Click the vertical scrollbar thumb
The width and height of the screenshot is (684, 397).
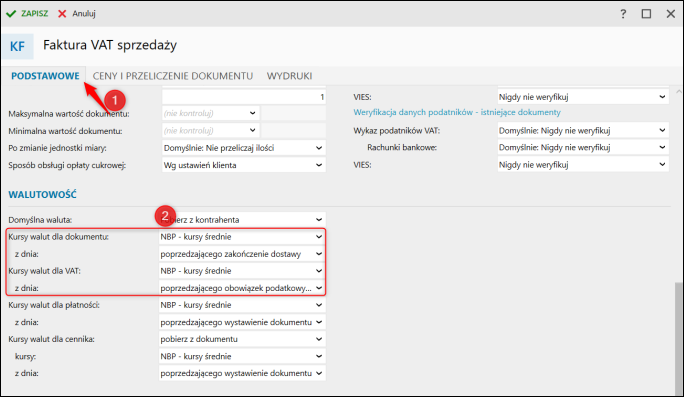click(x=678, y=338)
